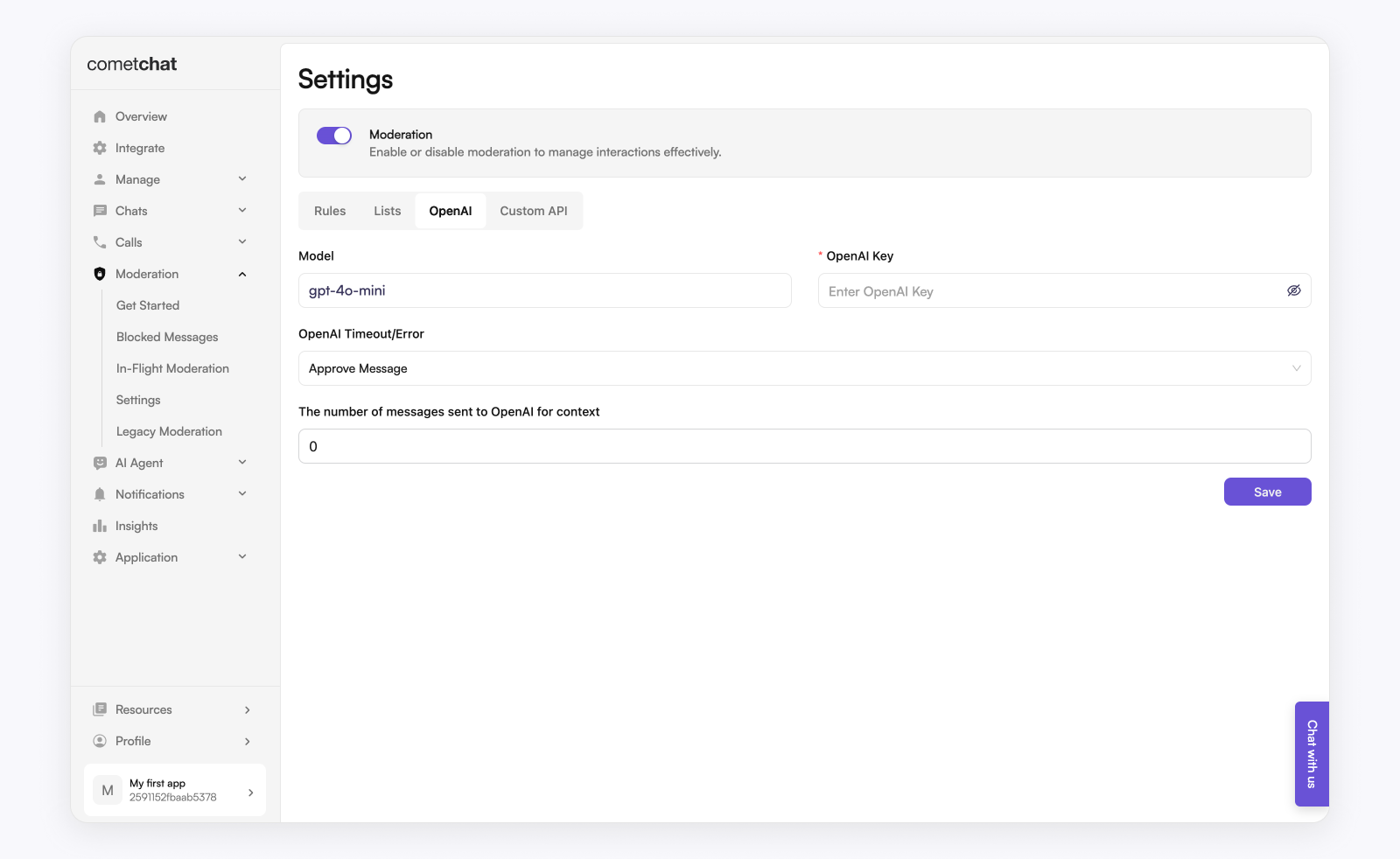Click the Overview home icon

pos(100,116)
